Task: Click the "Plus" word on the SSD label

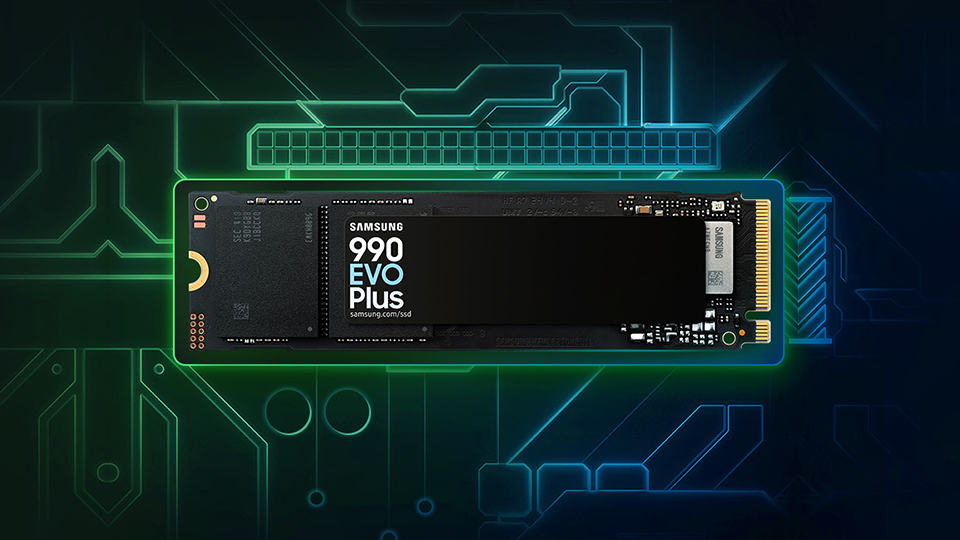Action: pyautogui.click(x=376, y=298)
